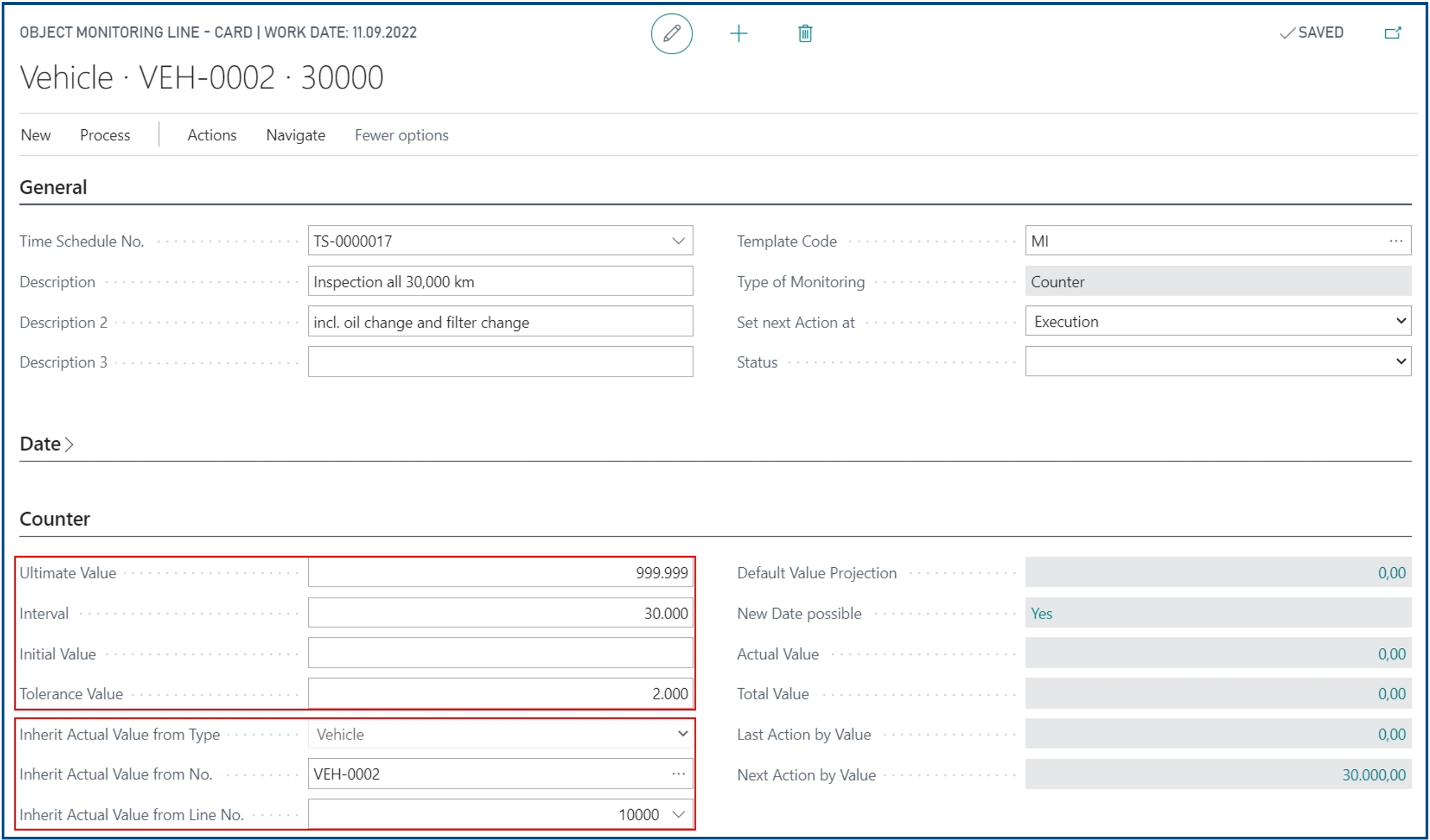Viewport: 1430px width, 840px height.
Task: Click the Interval field
Action: [x=501, y=613]
